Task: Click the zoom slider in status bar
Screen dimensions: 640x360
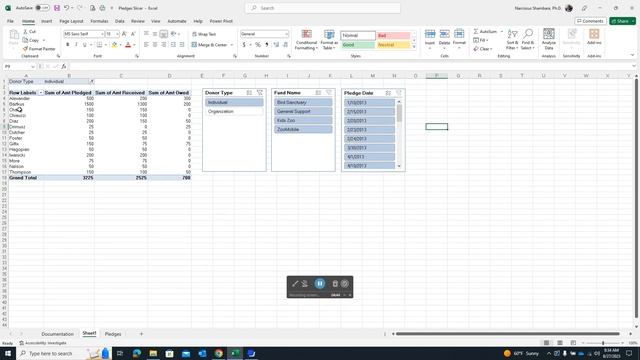Action: tap(603, 343)
